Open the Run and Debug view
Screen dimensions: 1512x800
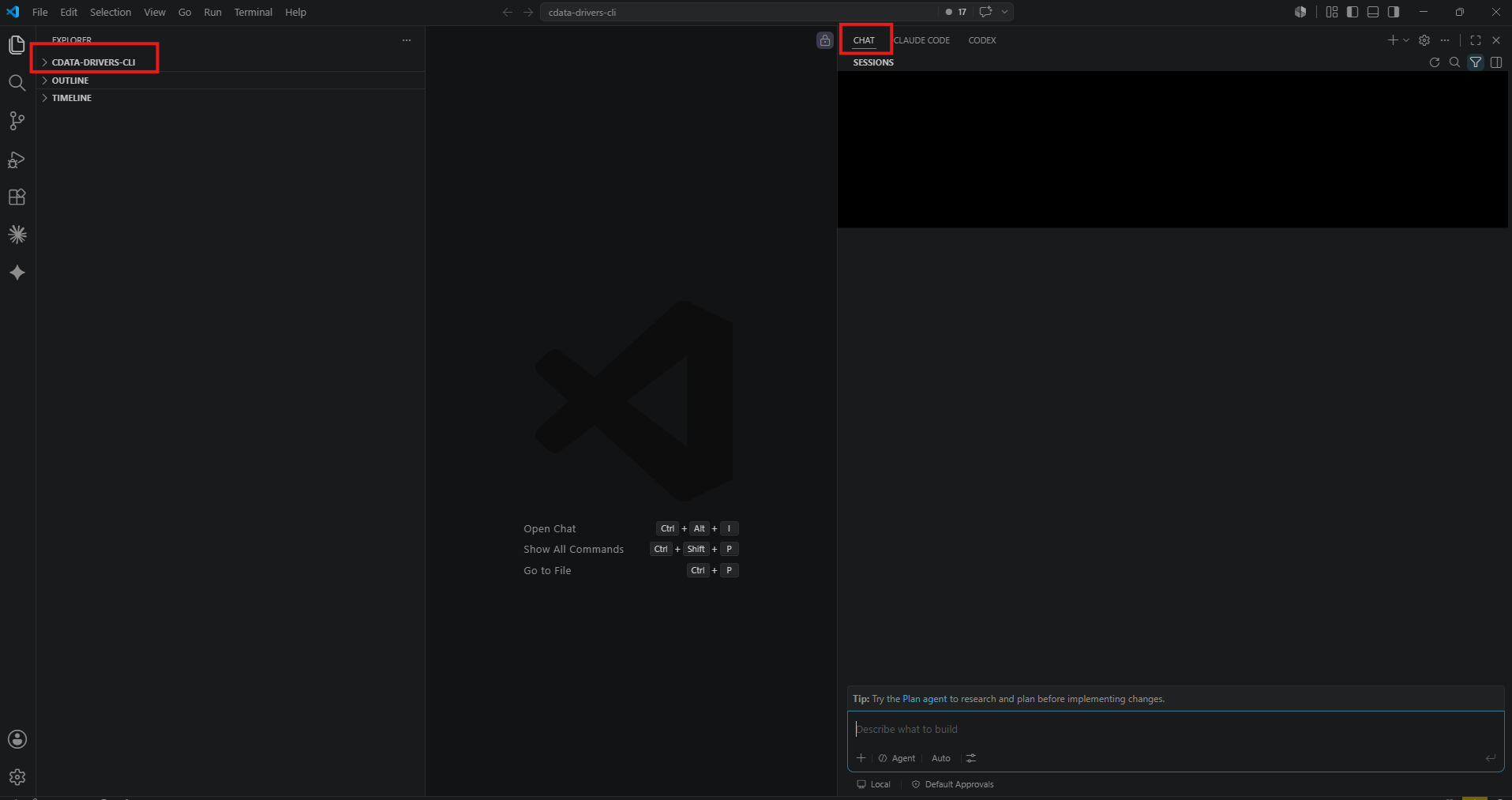pyautogui.click(x=17, y=160)
